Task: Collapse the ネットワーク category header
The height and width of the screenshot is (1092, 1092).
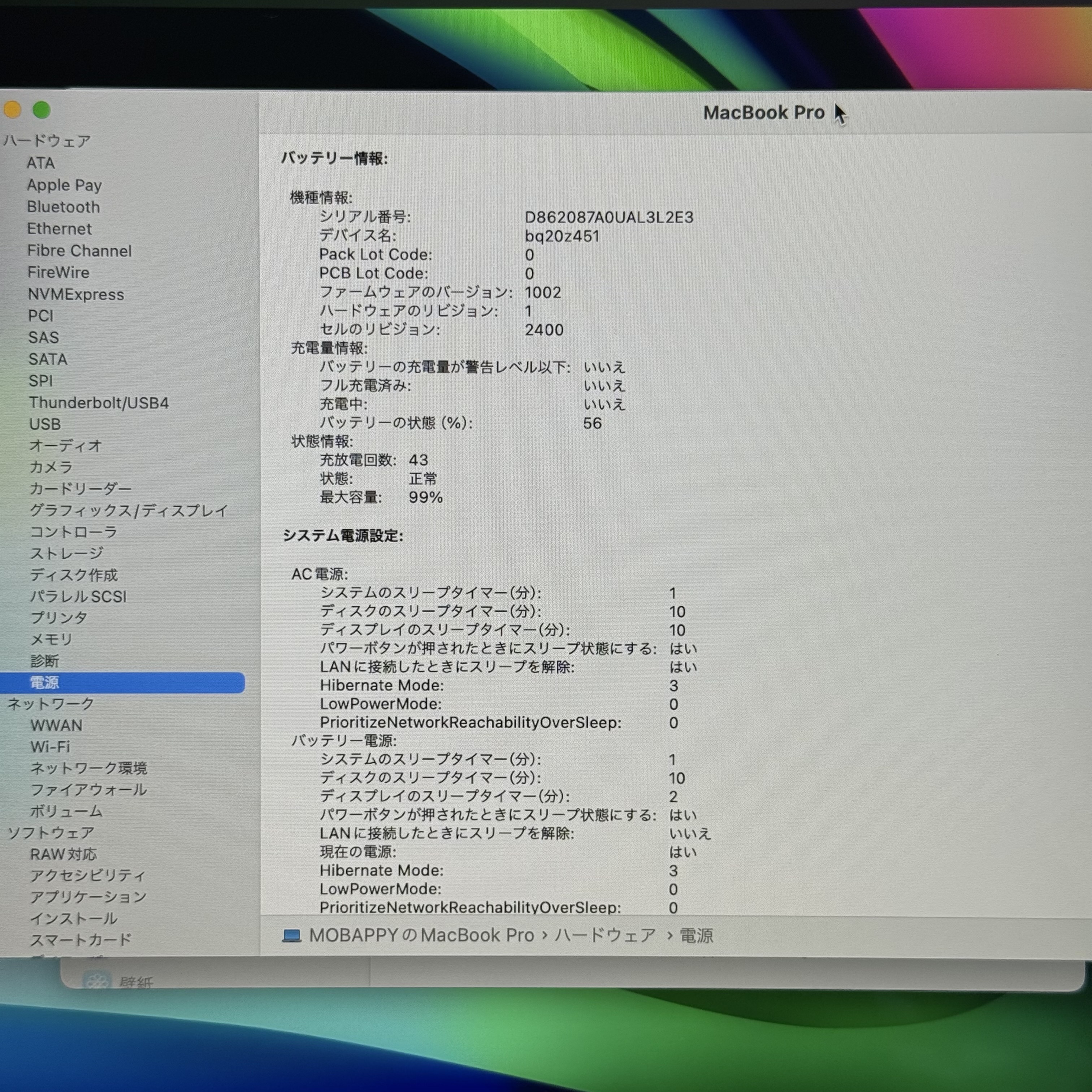Action: 51,704
